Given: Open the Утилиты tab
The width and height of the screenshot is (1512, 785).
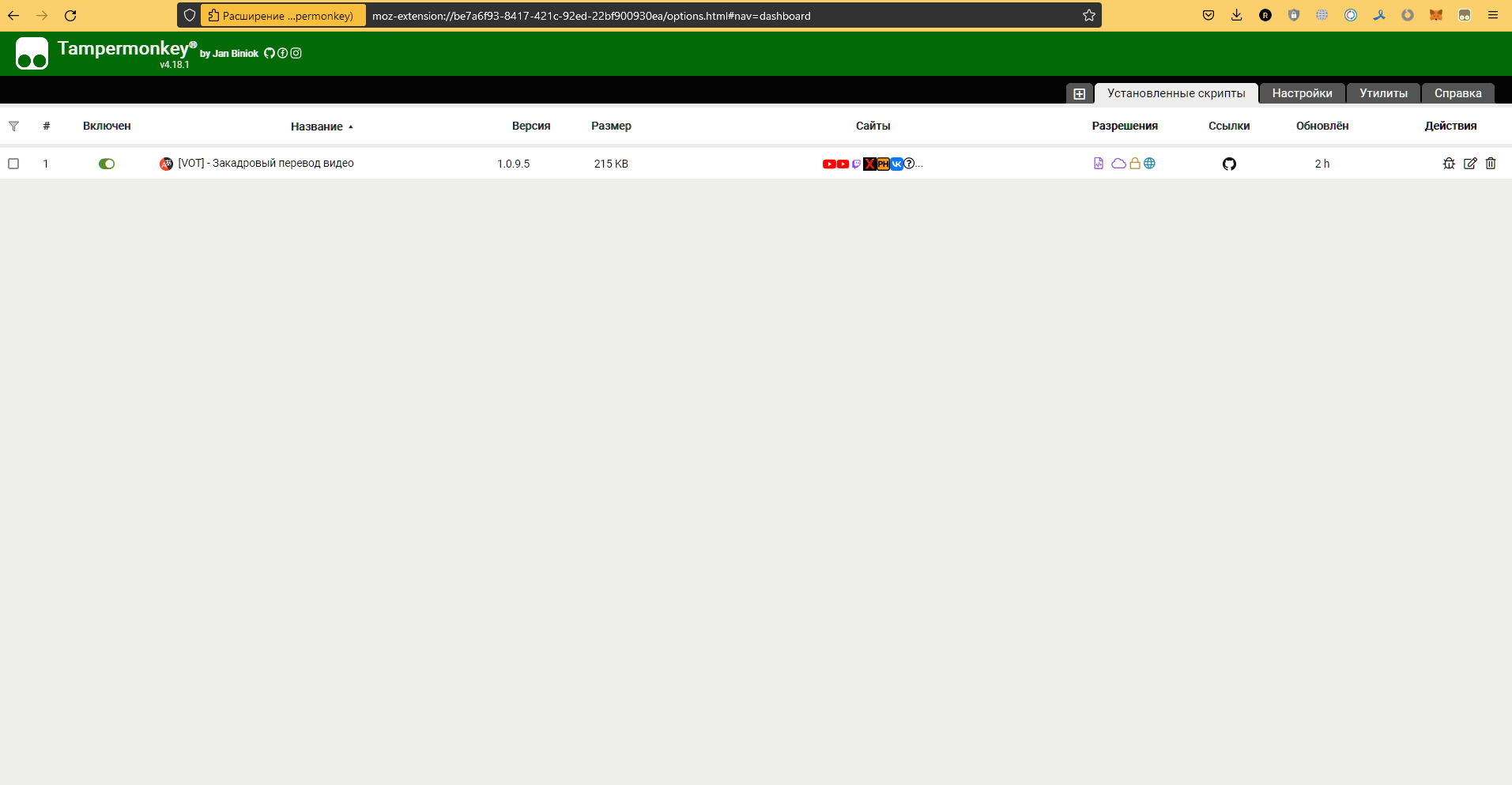Looking at the screenshot, I should click(1383, 93).
